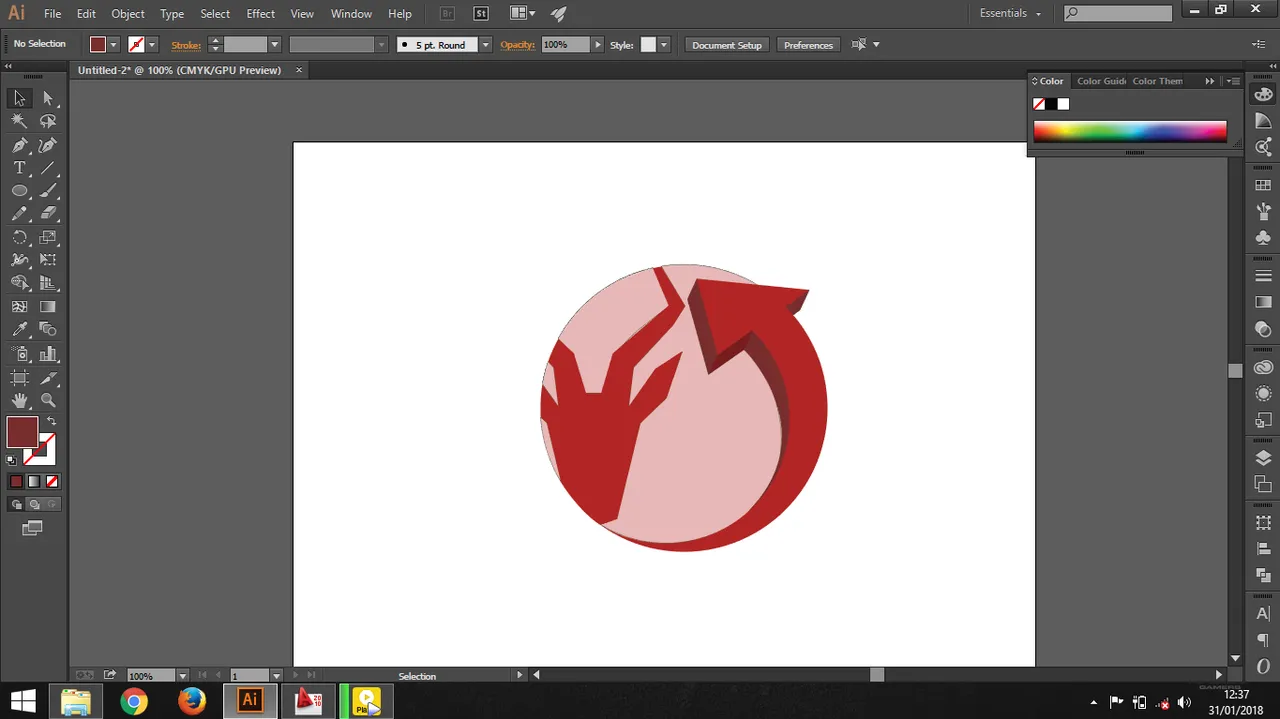
Task: Open Adobe Stock with St button
Action: point(481,14)
